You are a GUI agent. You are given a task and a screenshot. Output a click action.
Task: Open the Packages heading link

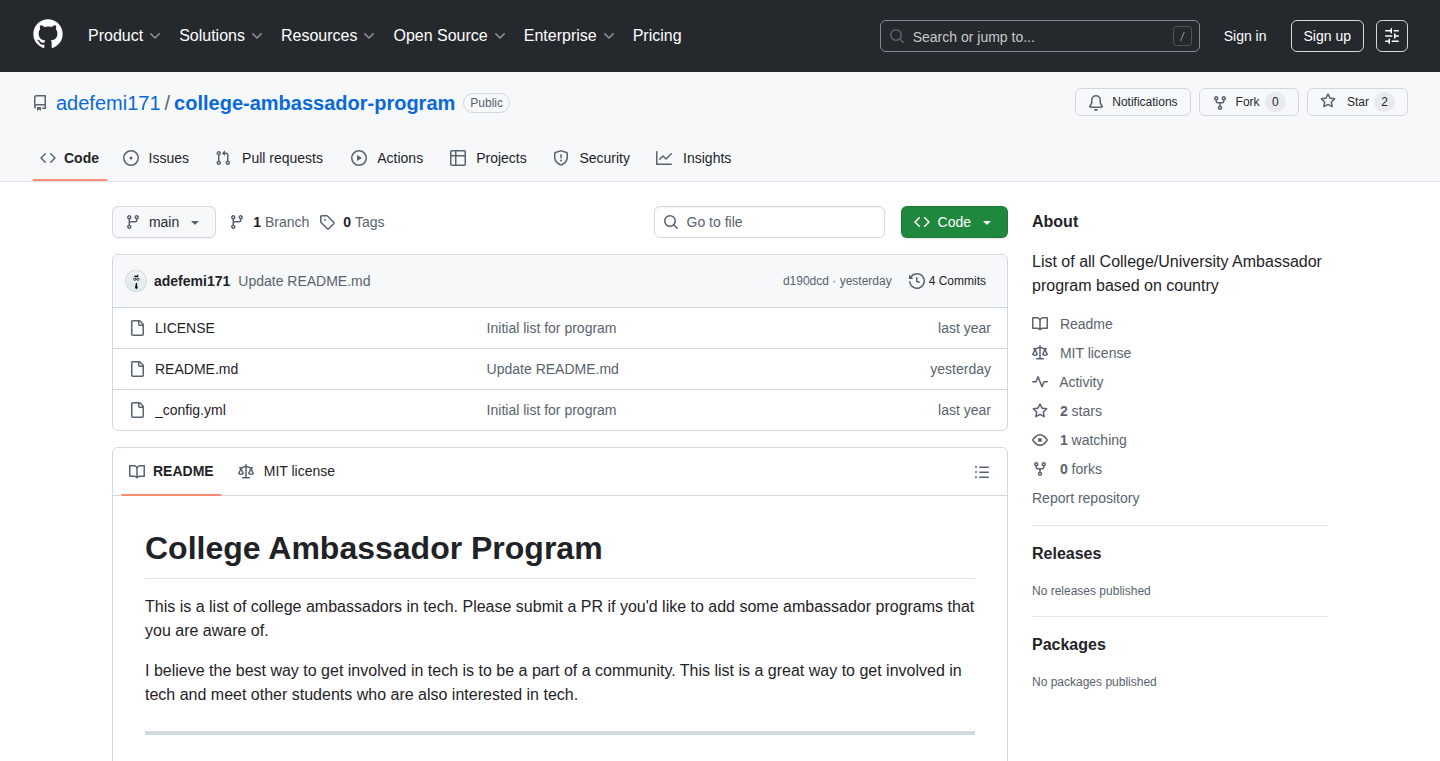pos(1069,645)
